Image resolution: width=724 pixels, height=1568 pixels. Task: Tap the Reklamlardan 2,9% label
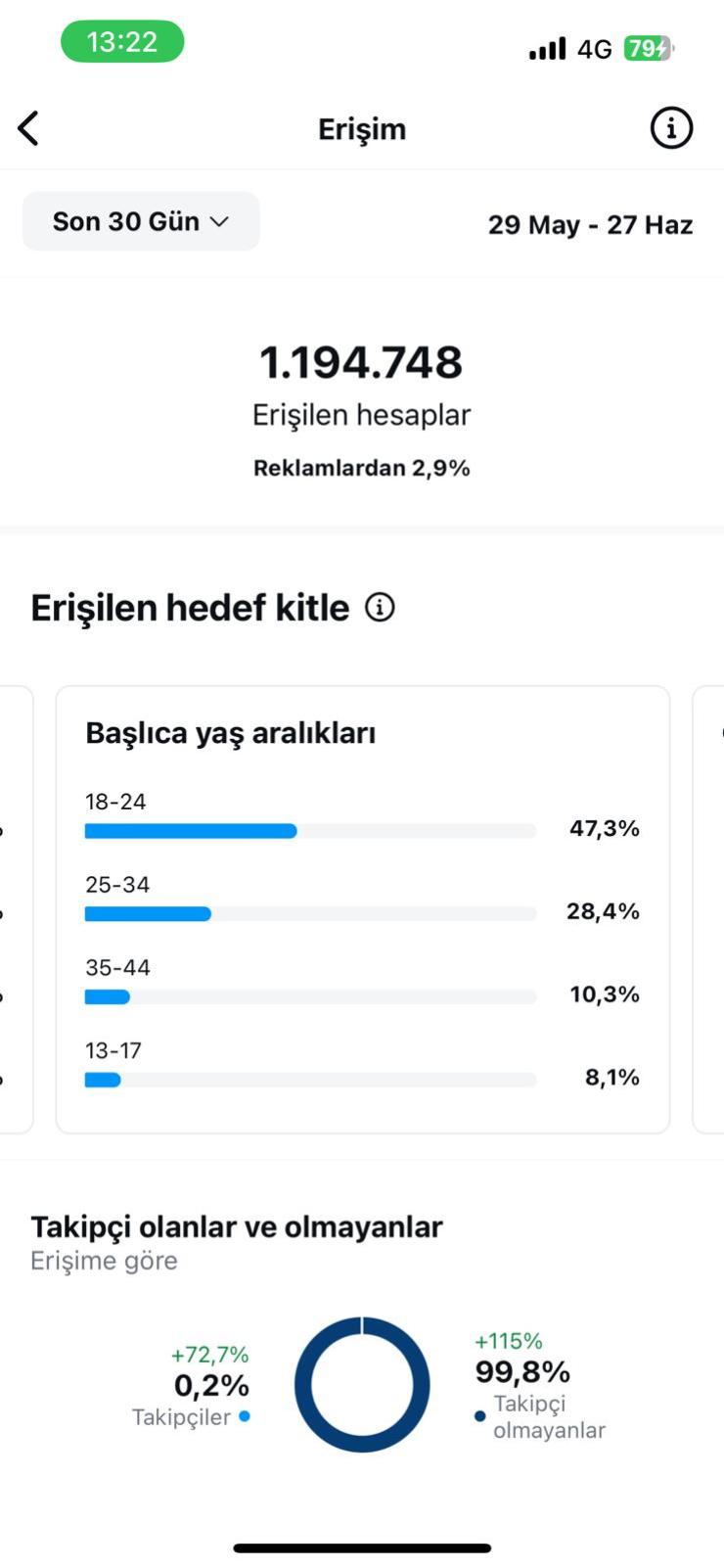click(x=361, y=468)
